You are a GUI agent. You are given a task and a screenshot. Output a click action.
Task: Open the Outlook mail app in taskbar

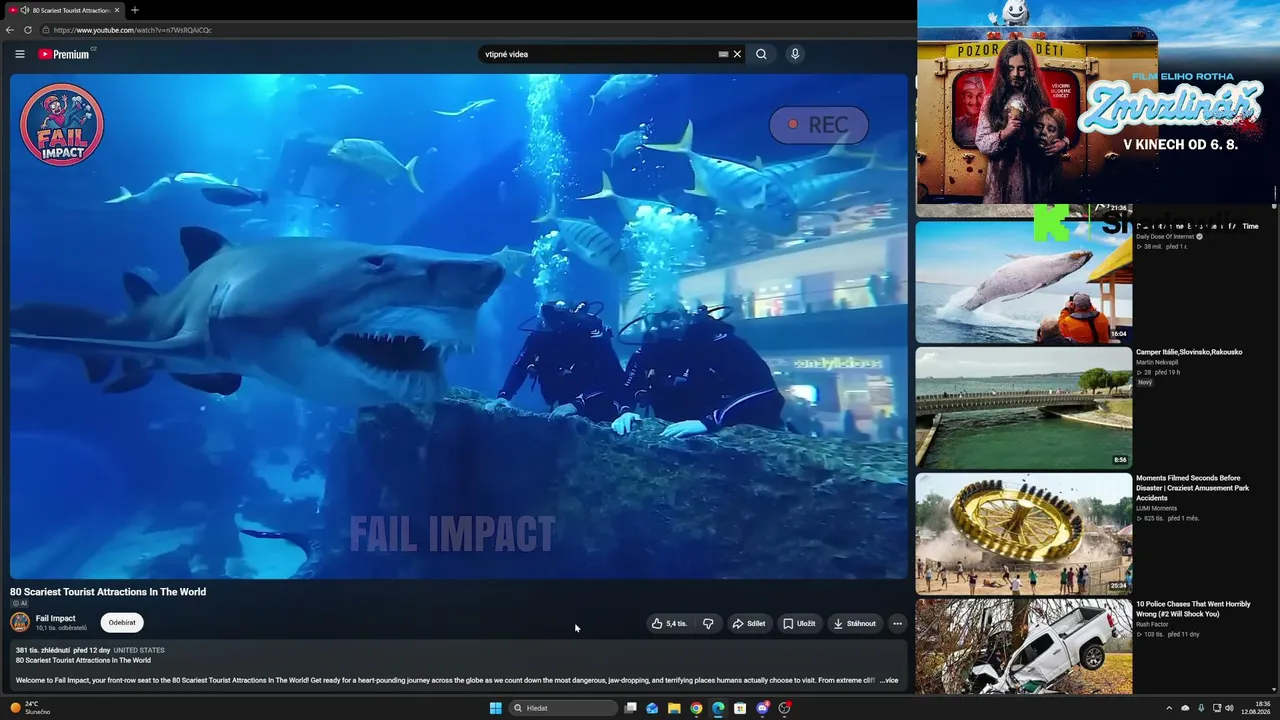tap(652, 708)
